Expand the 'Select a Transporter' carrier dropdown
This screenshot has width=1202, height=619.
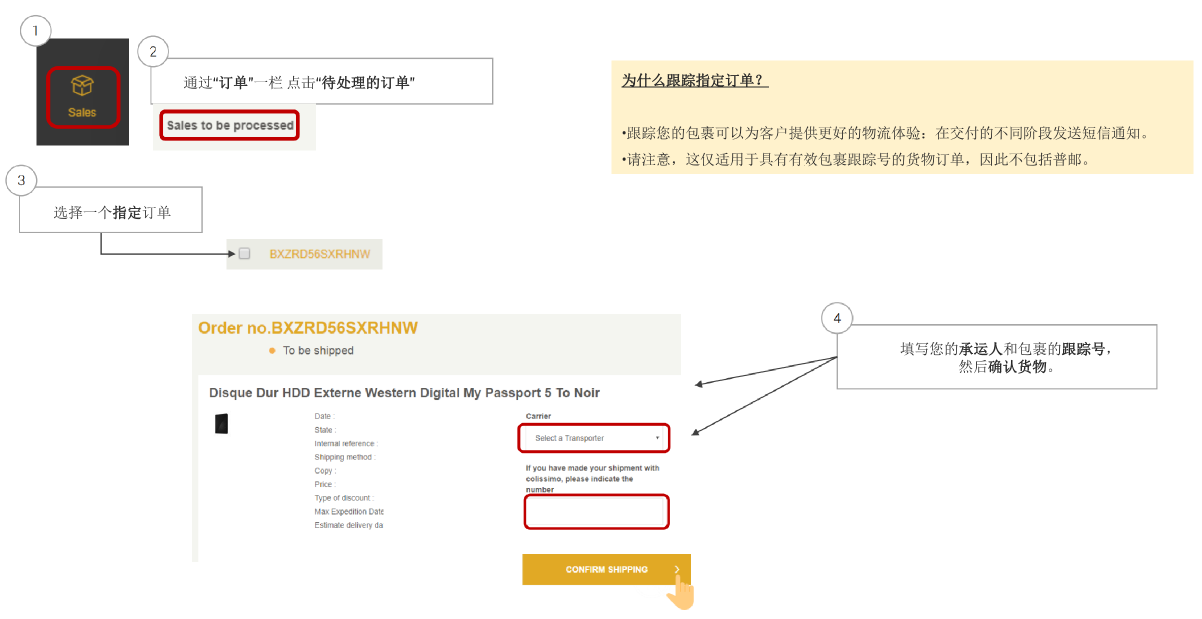[x=593, y=438]
